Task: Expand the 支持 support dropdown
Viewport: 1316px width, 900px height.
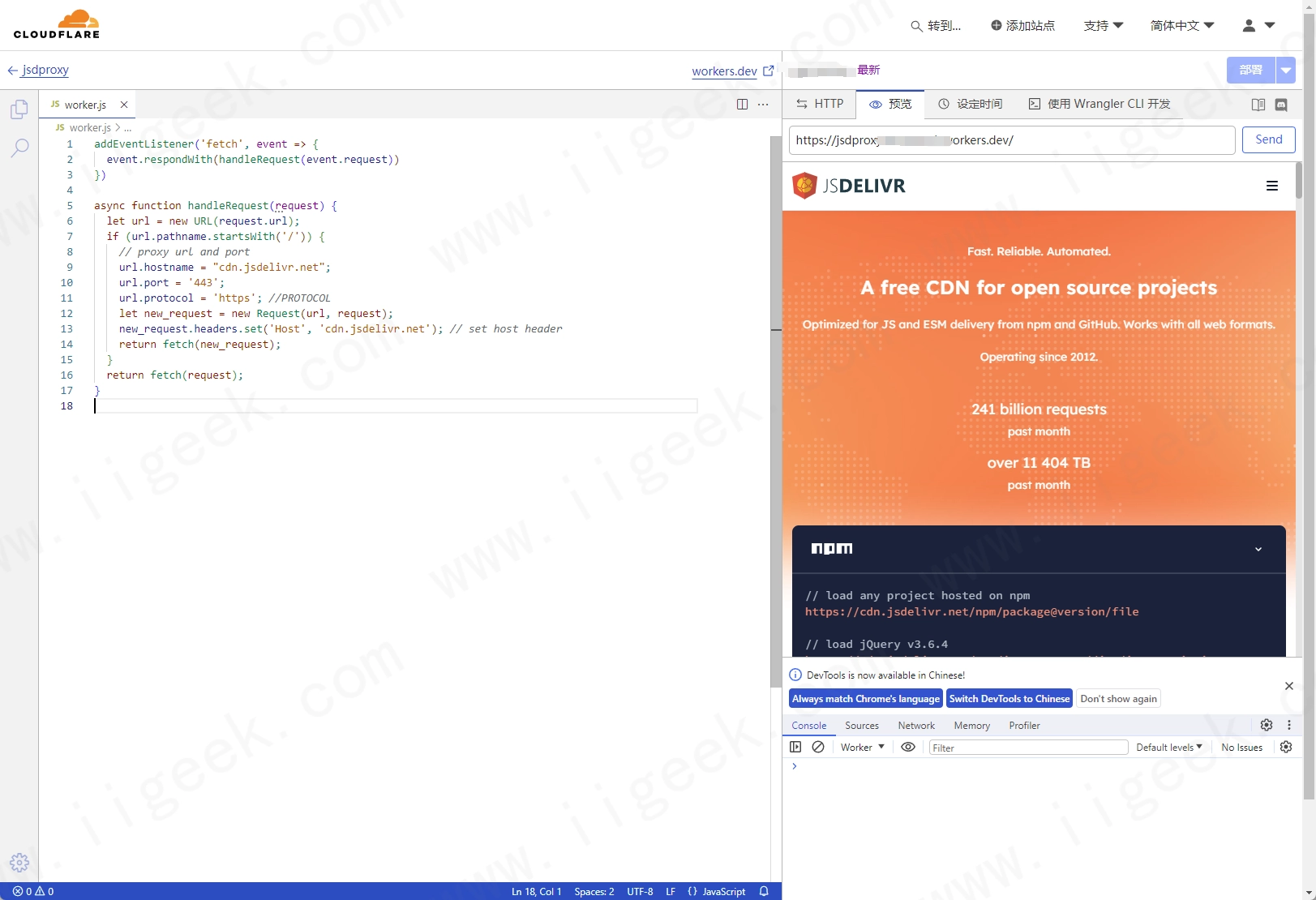Action: [x=1104, y=26]
